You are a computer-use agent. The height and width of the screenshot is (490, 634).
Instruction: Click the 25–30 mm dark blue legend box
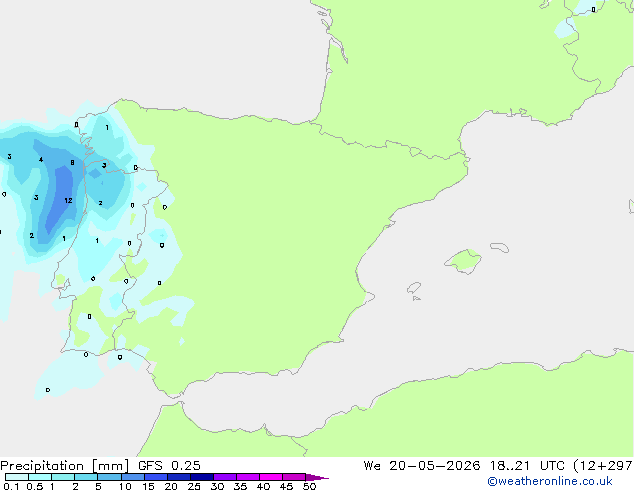[202, 477]
